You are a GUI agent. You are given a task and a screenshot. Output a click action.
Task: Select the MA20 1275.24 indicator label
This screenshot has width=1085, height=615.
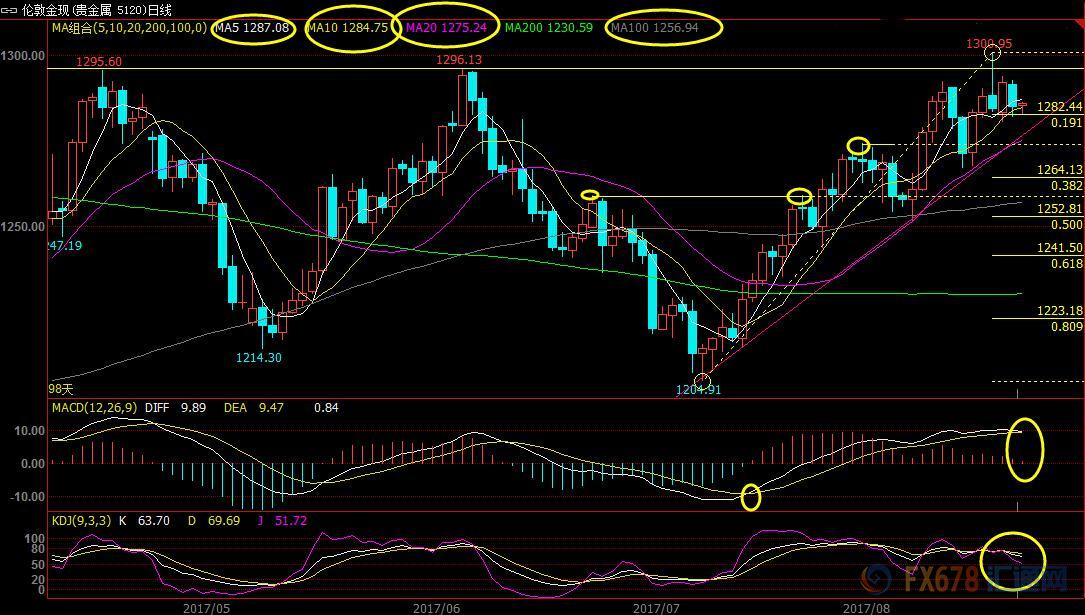click(x=446, y=28)
